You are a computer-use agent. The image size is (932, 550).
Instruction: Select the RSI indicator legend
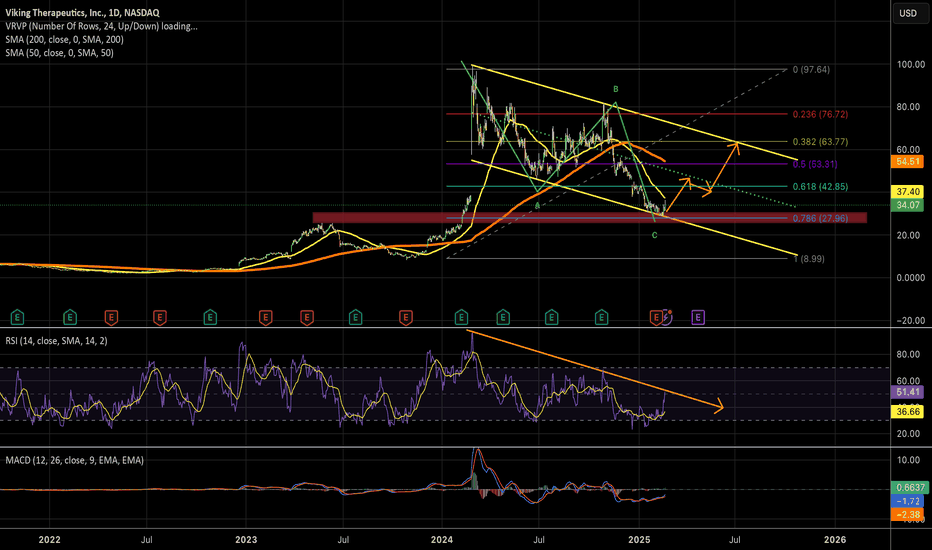tap(56, 341)
